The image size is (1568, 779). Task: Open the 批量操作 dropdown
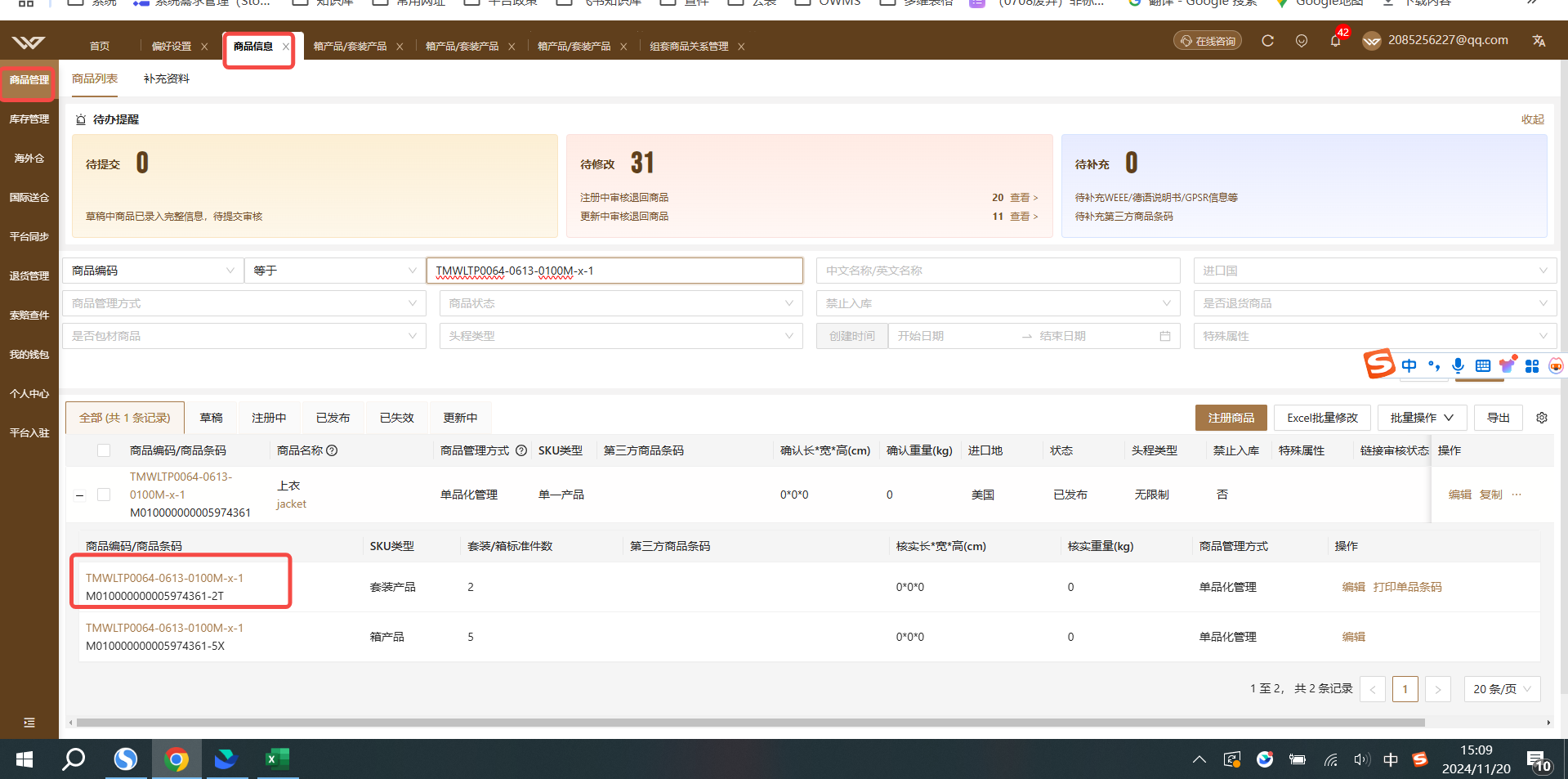[1422, 418]
